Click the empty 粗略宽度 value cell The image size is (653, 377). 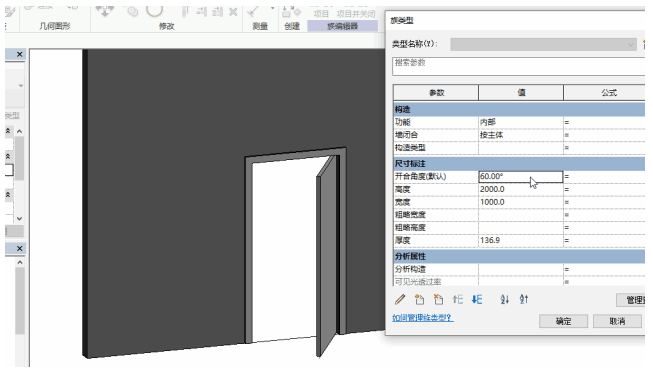(x=521, y=215)
